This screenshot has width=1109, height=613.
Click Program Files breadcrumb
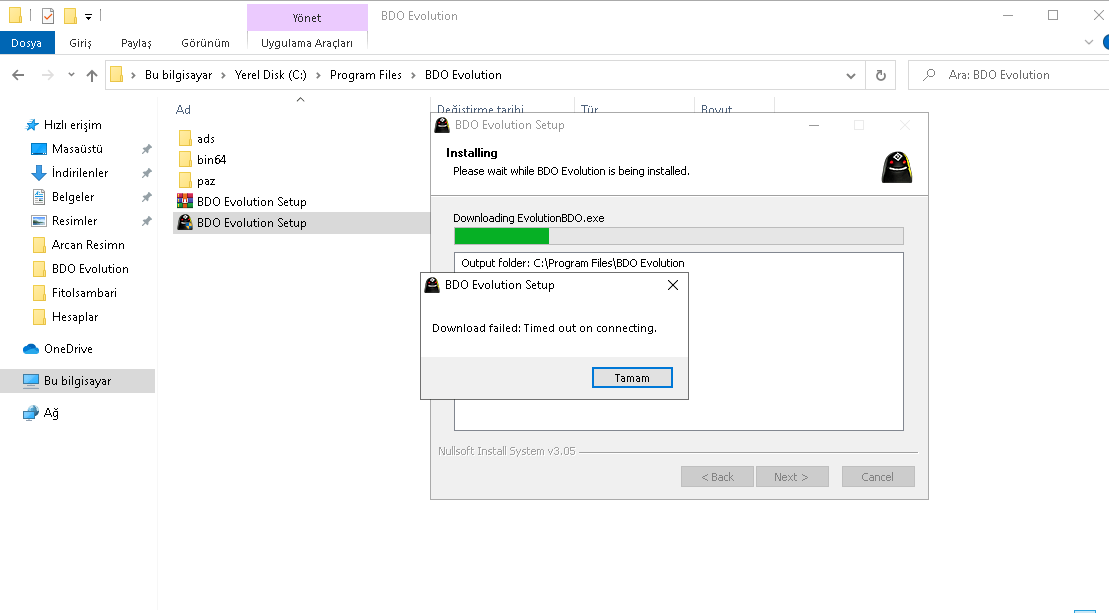click(x=365, y=75)
